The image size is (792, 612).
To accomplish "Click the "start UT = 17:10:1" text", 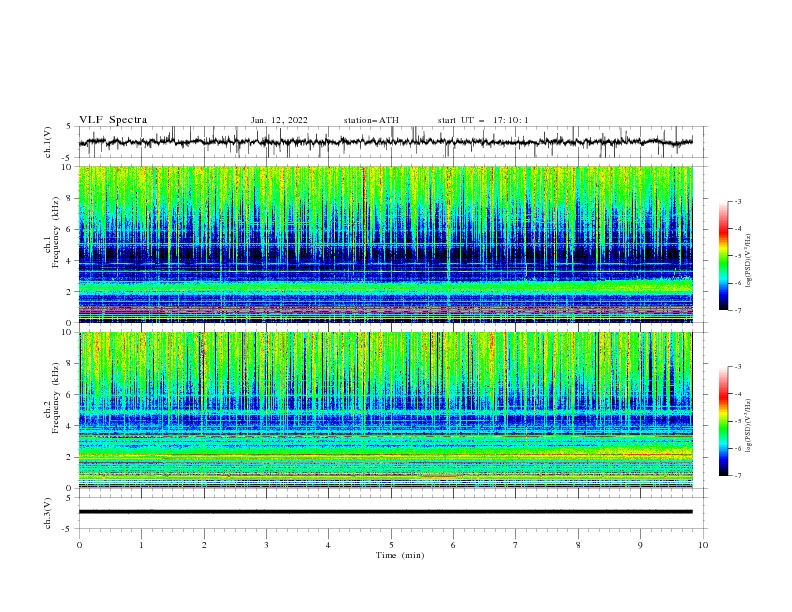I will tap(483, 120).
